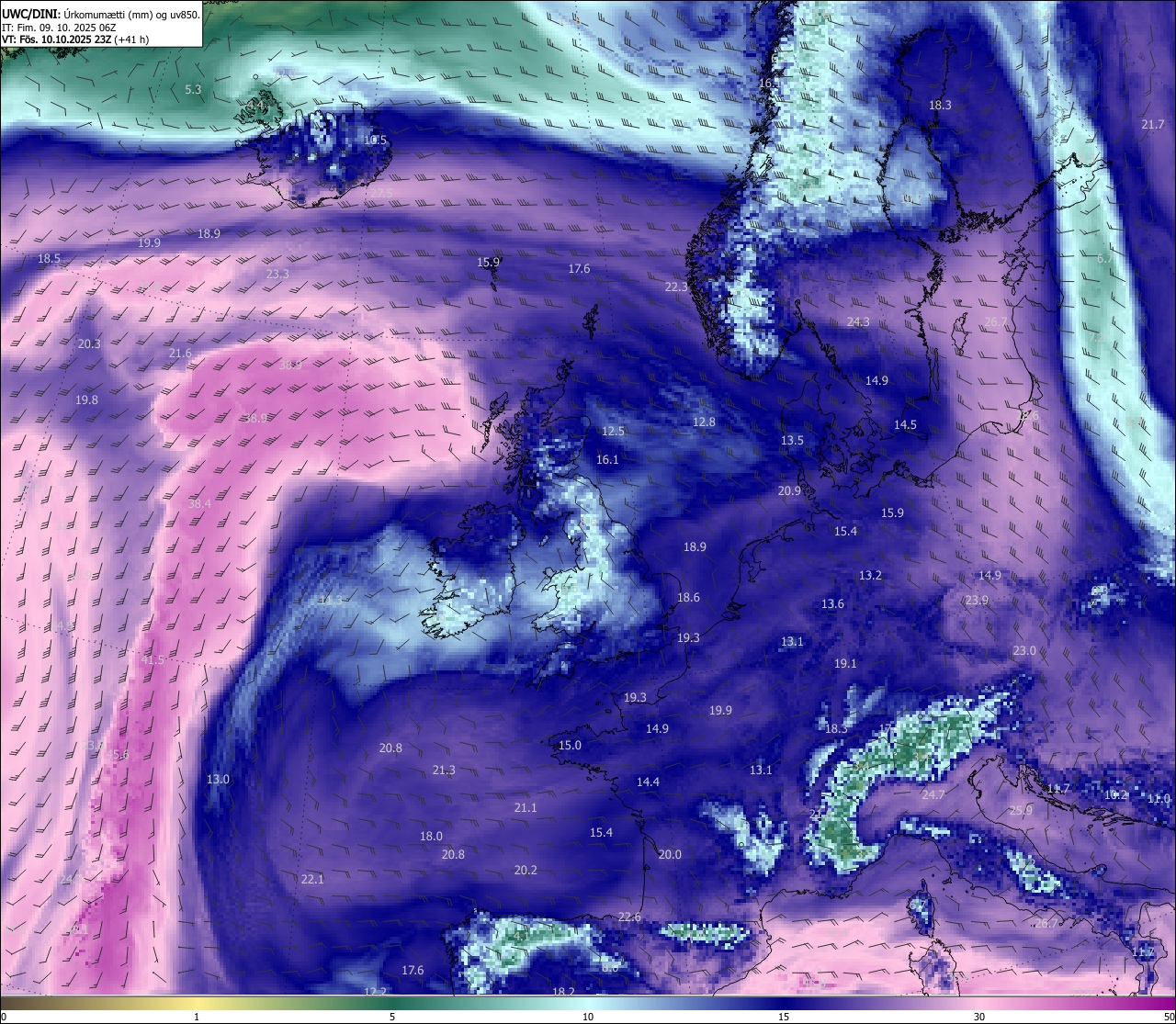Image resolution: width=1176 pixels, height=1024 pixels.
Task: Select the 10.5 value over Iceland
Action: (x=375, y=141)
